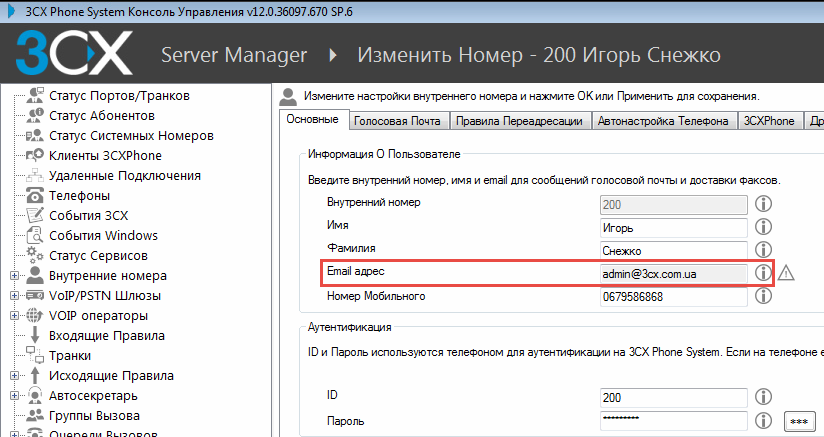Expand Исходящие Правила tree node
Screen dimensions: 824x437
(14, 375)
